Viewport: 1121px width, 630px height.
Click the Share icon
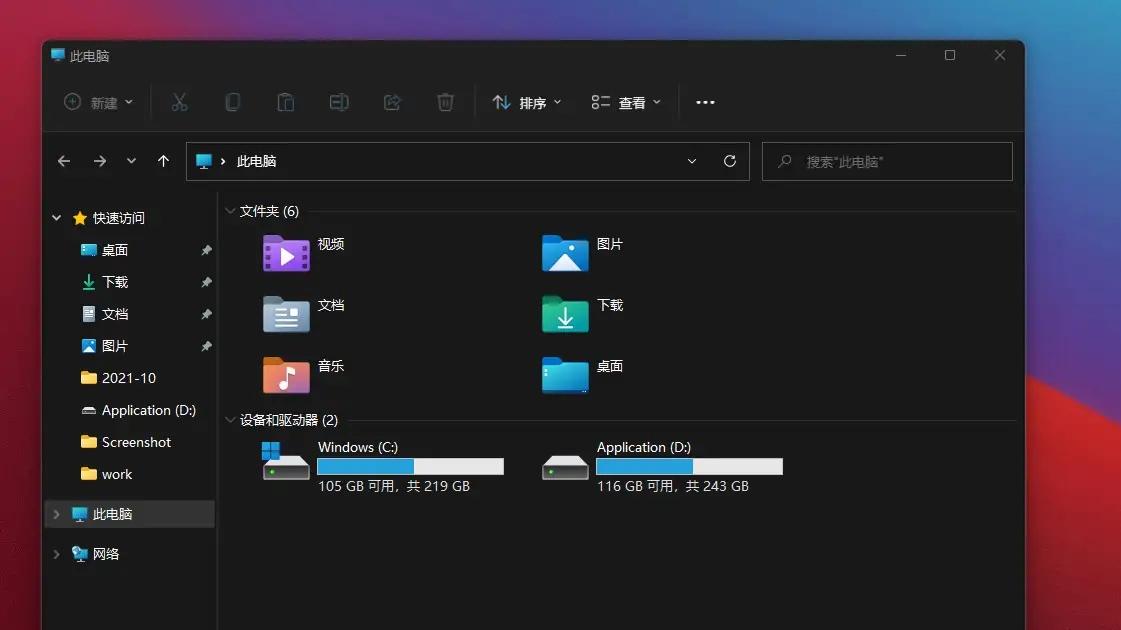click(392, 102)
